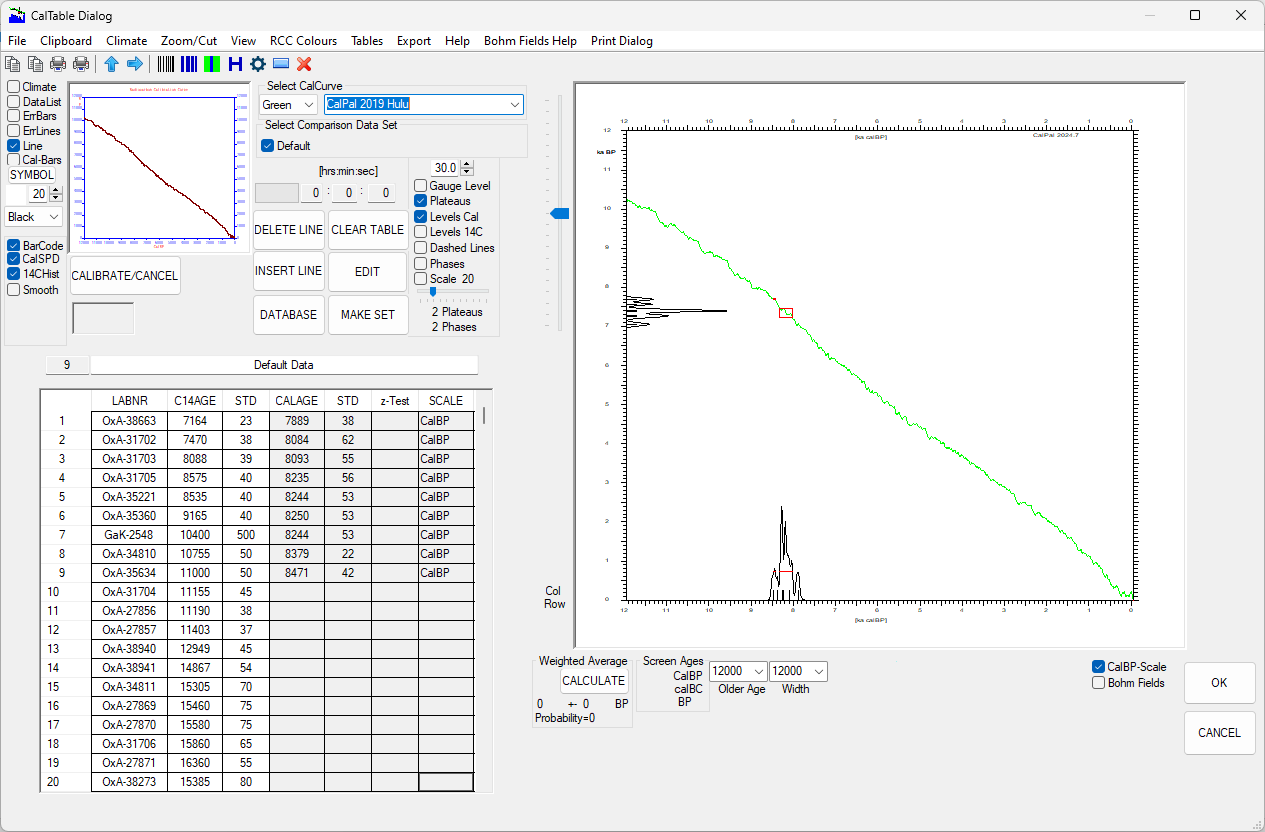This screenshot has height=832, width=1265.
Task: Click the black barcode toolbar icon
Action: pyautogui.click(x=166, y=64)
